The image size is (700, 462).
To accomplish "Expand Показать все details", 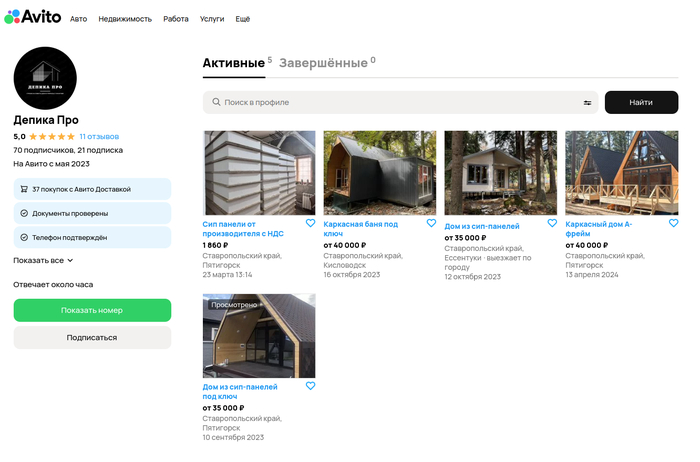I will pyautogui.click(x=43, y=260).
